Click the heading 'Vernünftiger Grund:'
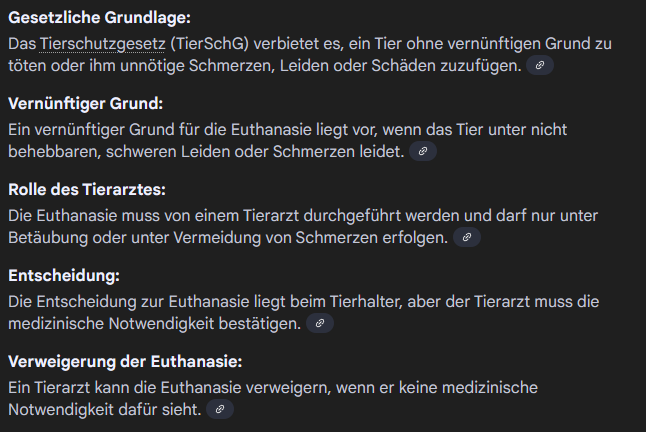 tap(84, 104)
